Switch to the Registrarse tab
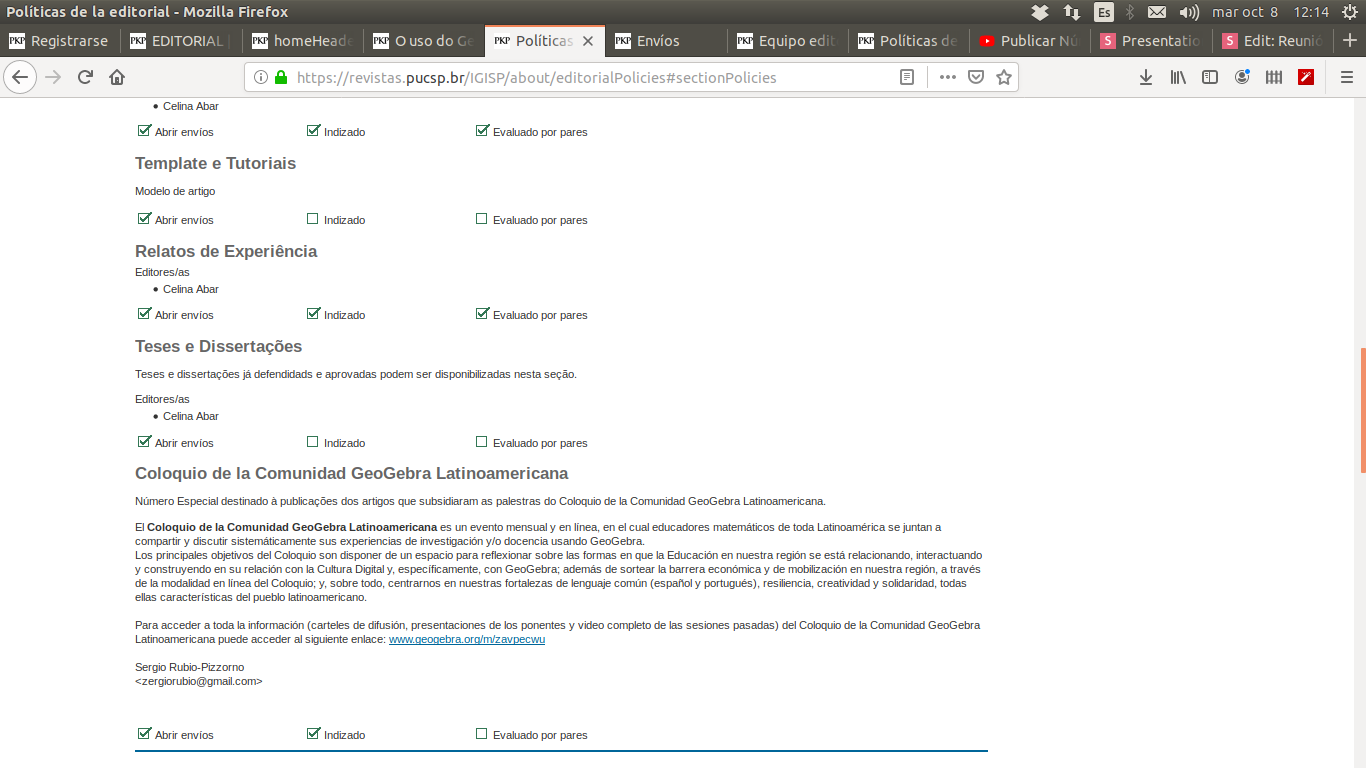The width and height of the screenshot is (1366, 768). [60, 41]
